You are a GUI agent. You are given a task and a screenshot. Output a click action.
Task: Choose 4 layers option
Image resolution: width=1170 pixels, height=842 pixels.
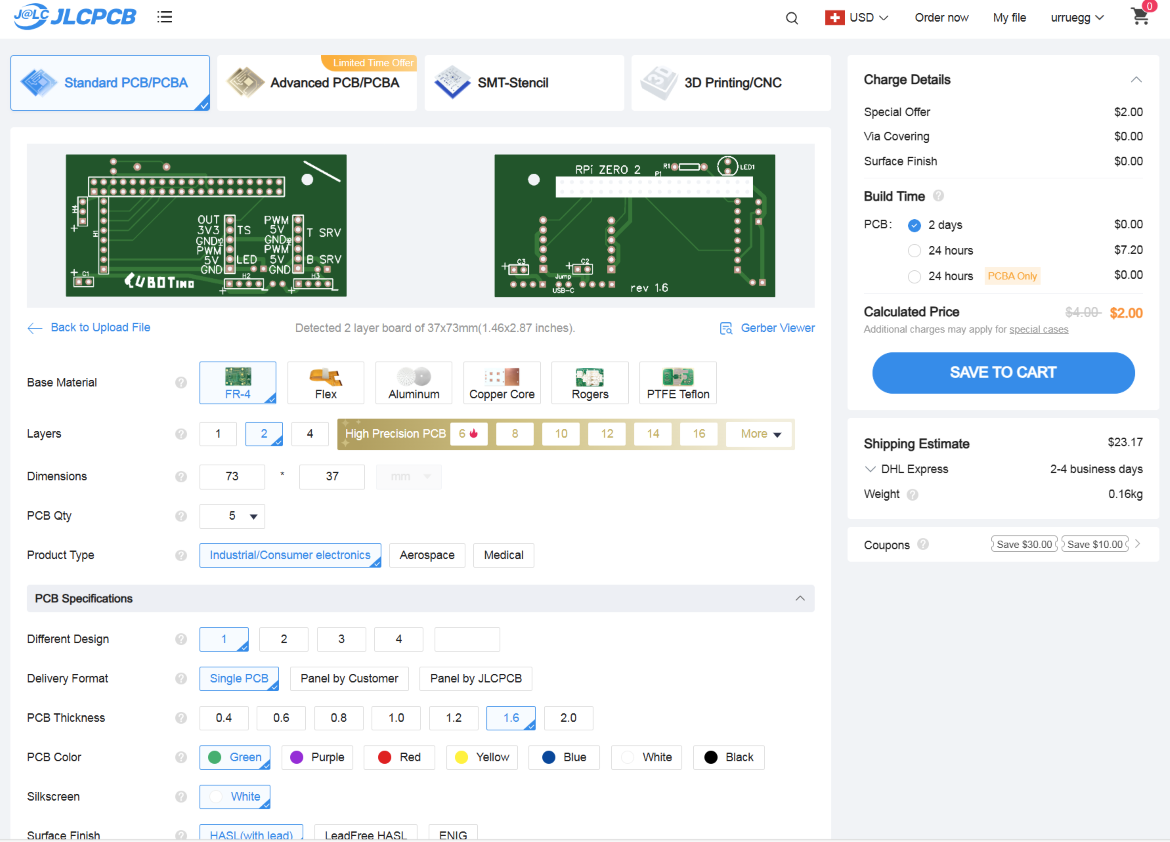coord(310,434)
